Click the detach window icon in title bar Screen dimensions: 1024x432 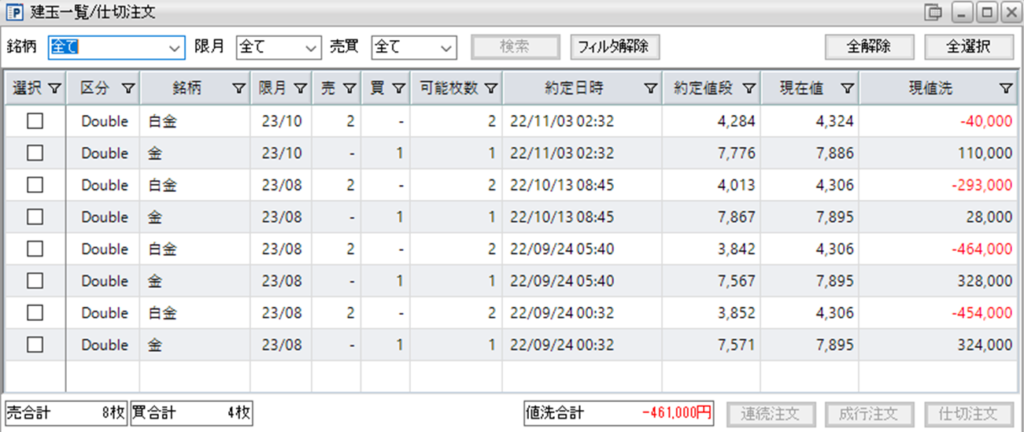pos(935,12)
